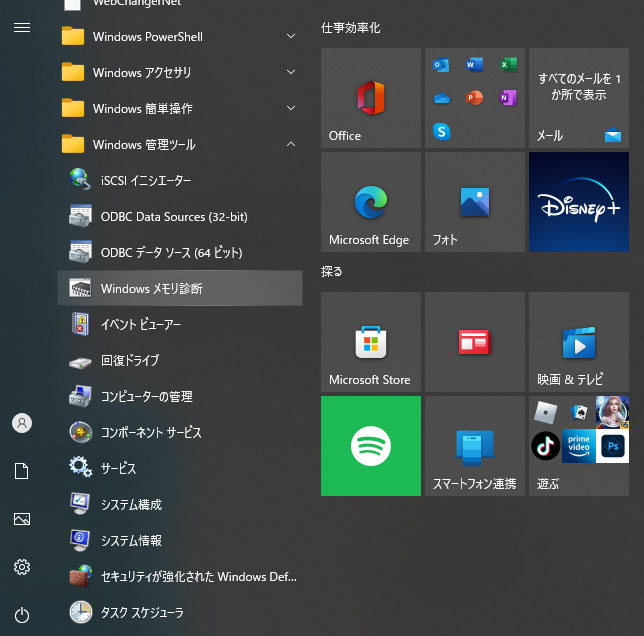The image size is (644, 636).
Task: Open サービス in the apps list
Action: [x=180, y=468]
